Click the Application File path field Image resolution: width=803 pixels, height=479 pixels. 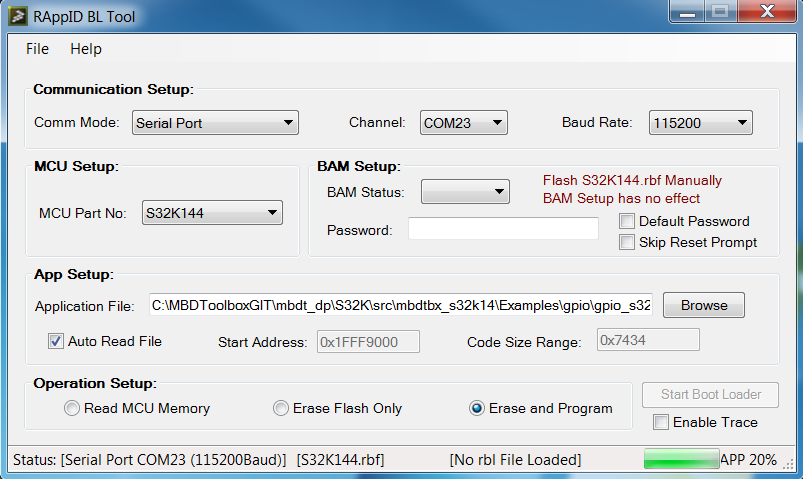pos(400,305)
